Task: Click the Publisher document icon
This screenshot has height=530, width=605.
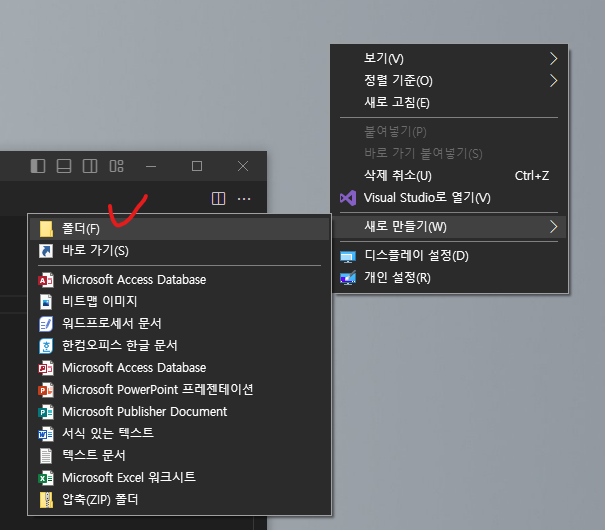Action: point(46,412)
